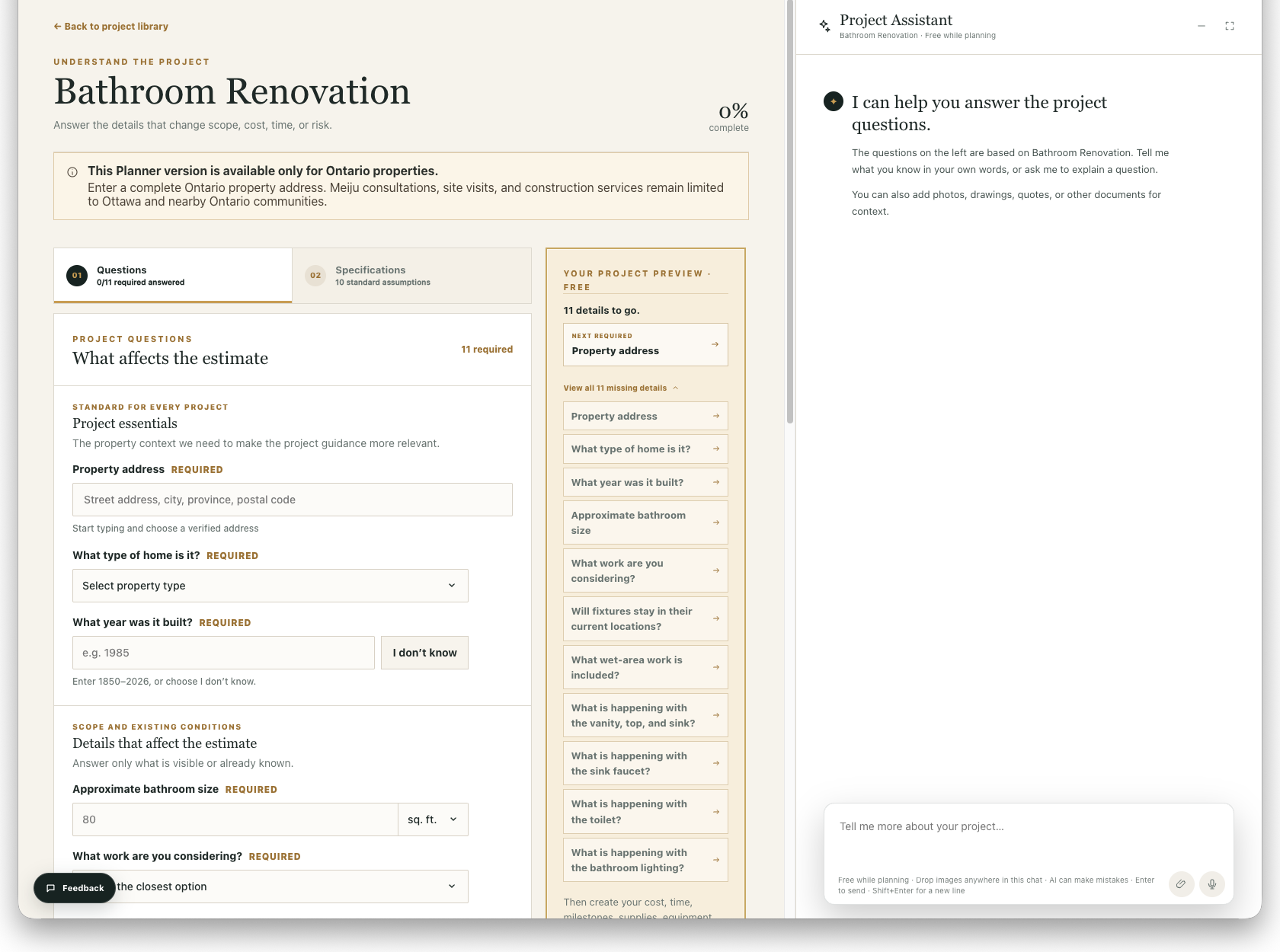Click the 11 required label

coord(487,350)
